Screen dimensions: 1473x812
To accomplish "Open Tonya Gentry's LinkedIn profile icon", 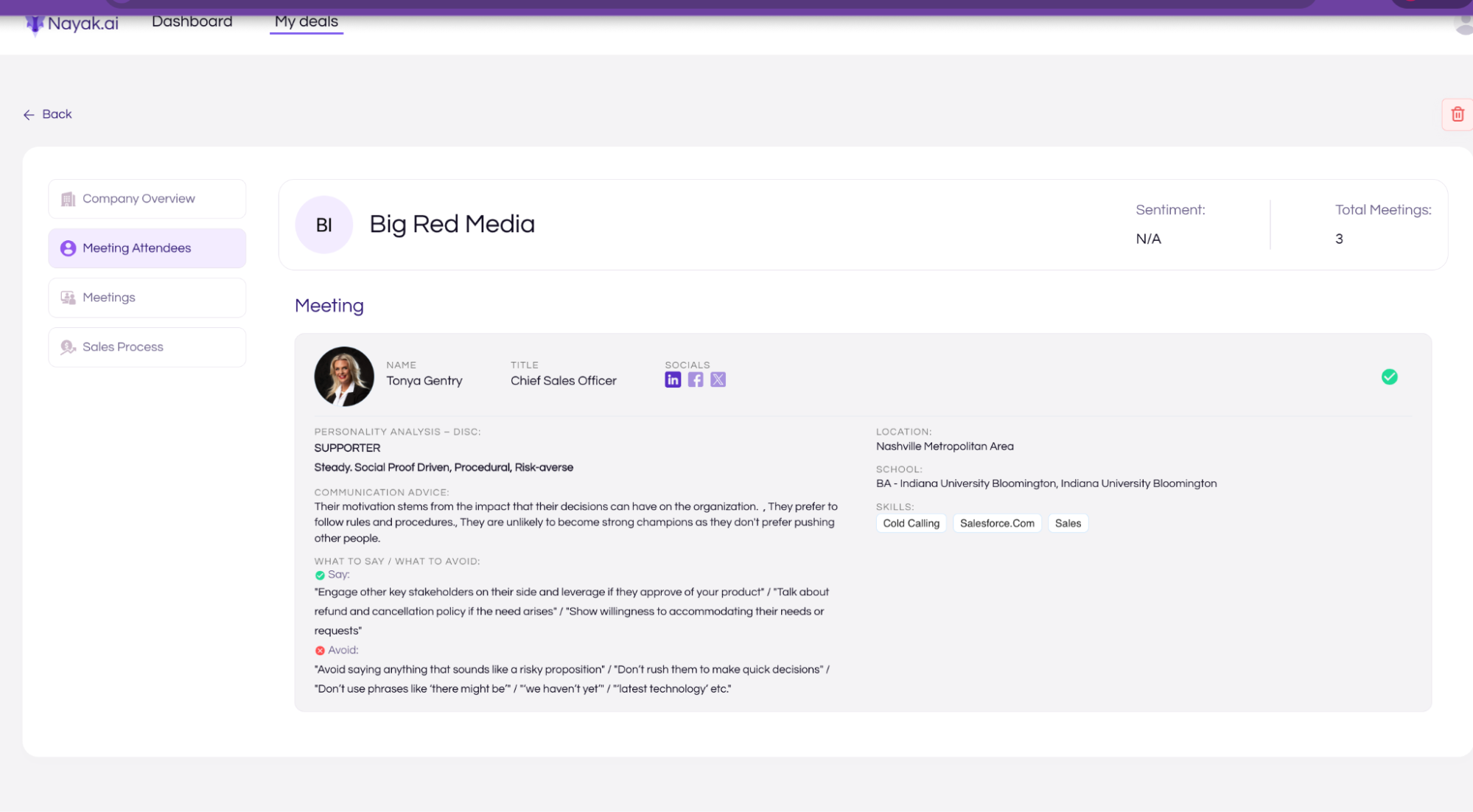I will click(x=672, y=379).
